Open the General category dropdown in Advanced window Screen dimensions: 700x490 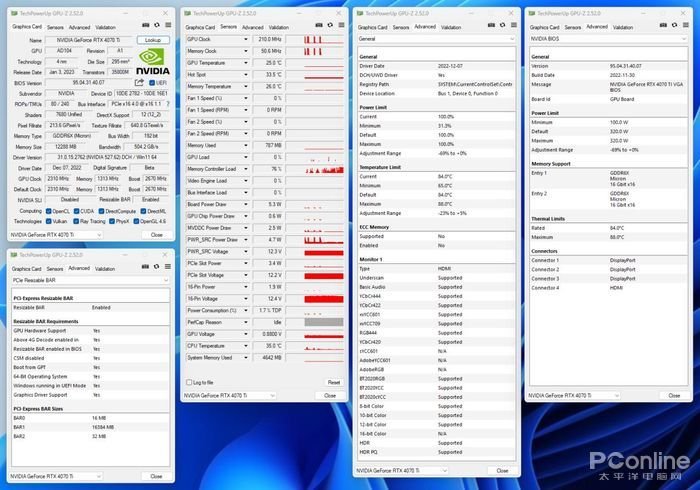[436, 39]
